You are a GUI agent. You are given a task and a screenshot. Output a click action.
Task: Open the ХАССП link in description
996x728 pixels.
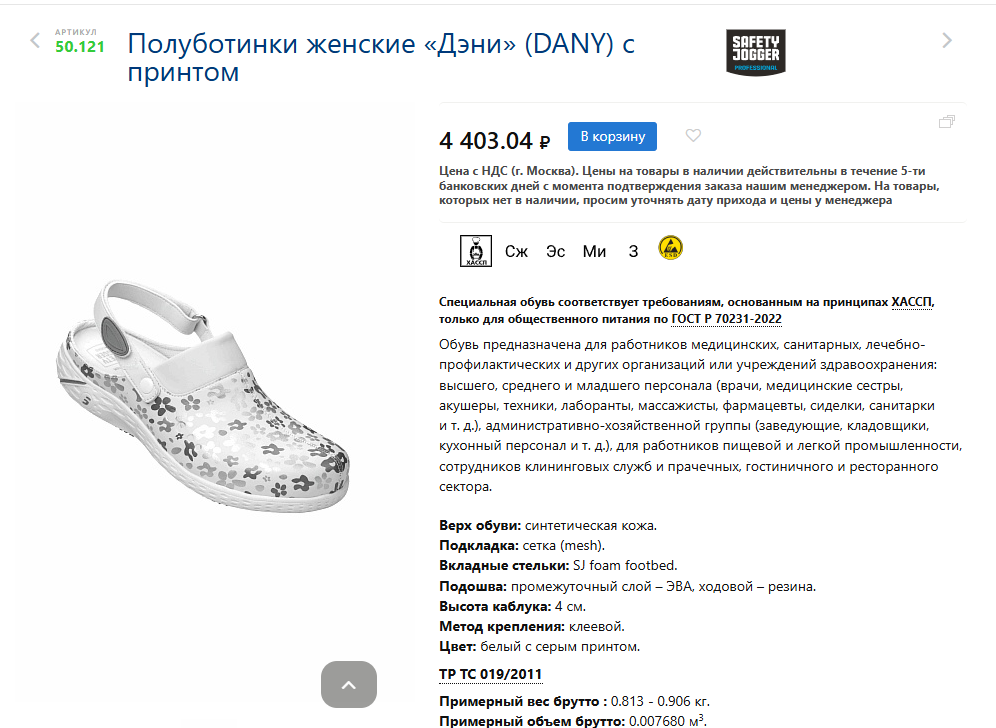[x=912, y=302]
